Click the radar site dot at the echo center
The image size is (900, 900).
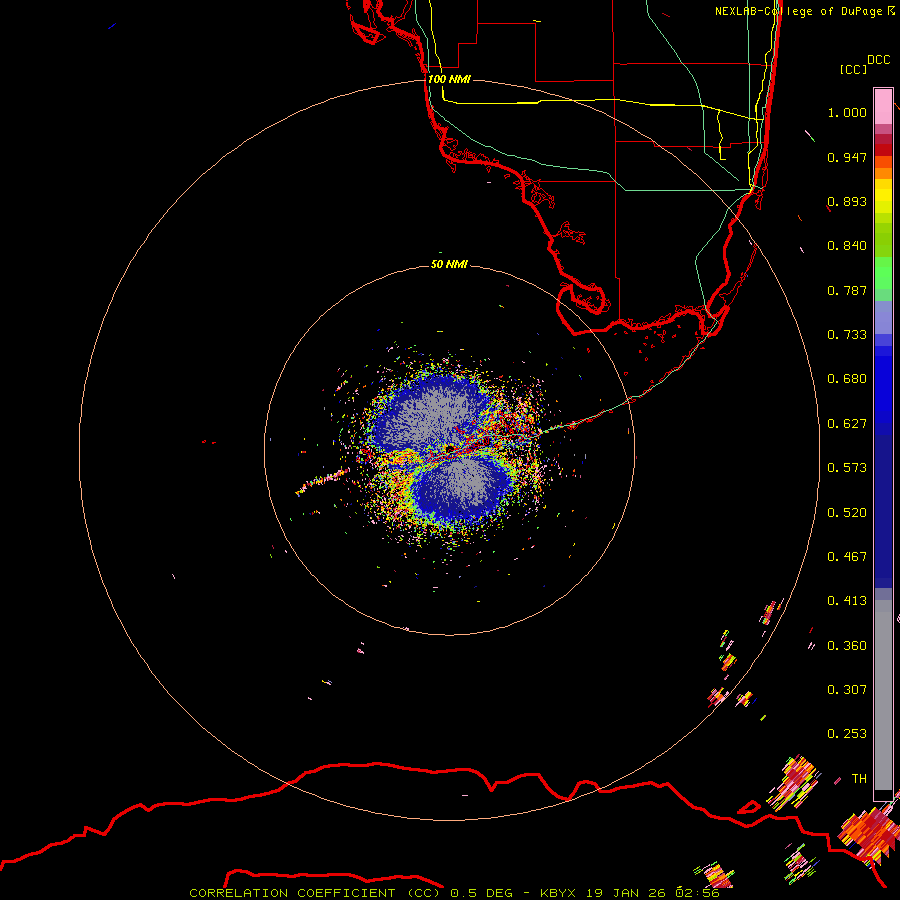click(x=449, y=447)
